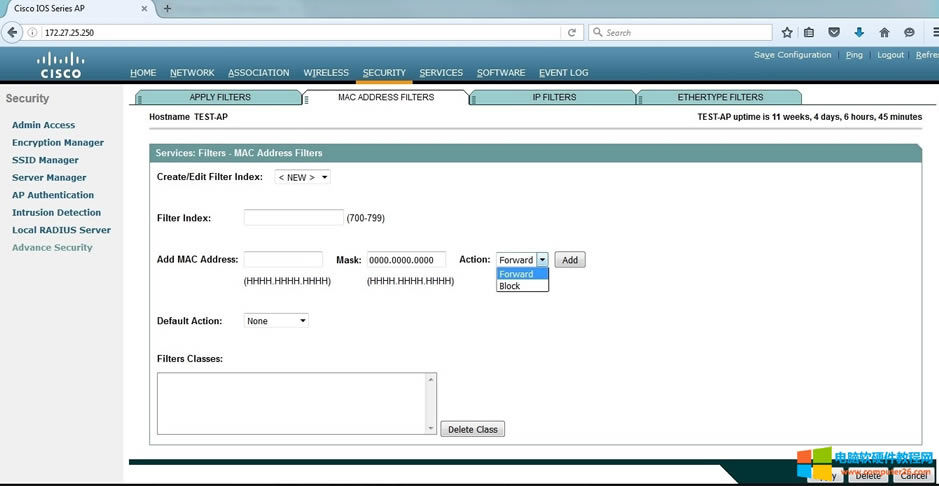This screenshot has height=486, width=939.
Task: Open Encryption Manager in the sidebar
Action: pos(58,143)
